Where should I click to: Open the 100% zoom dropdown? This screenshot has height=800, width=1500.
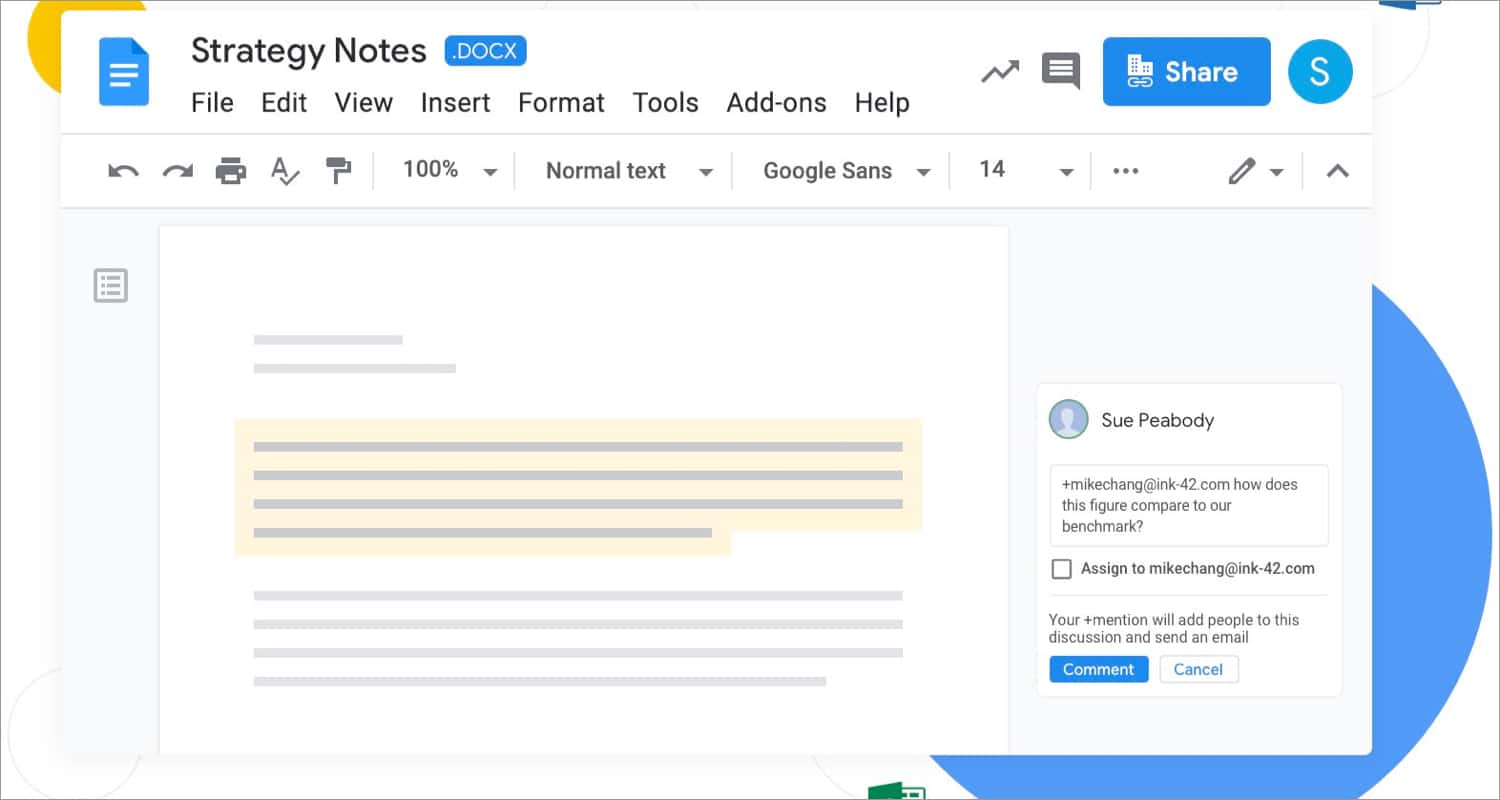(450, 171)
